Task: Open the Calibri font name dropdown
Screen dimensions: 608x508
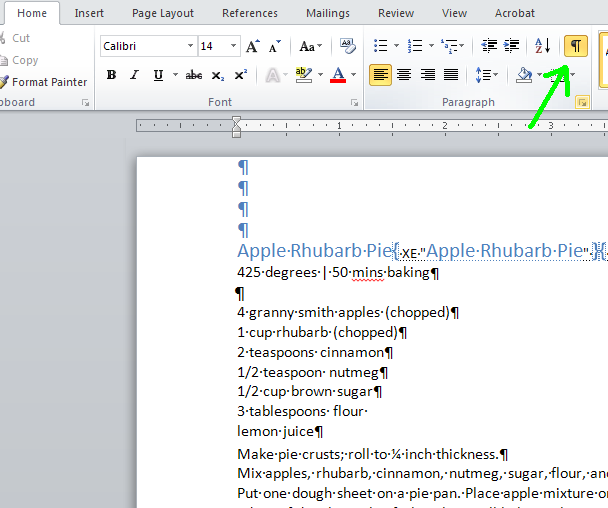Action: pyautogui.click(x=190, y=46)
